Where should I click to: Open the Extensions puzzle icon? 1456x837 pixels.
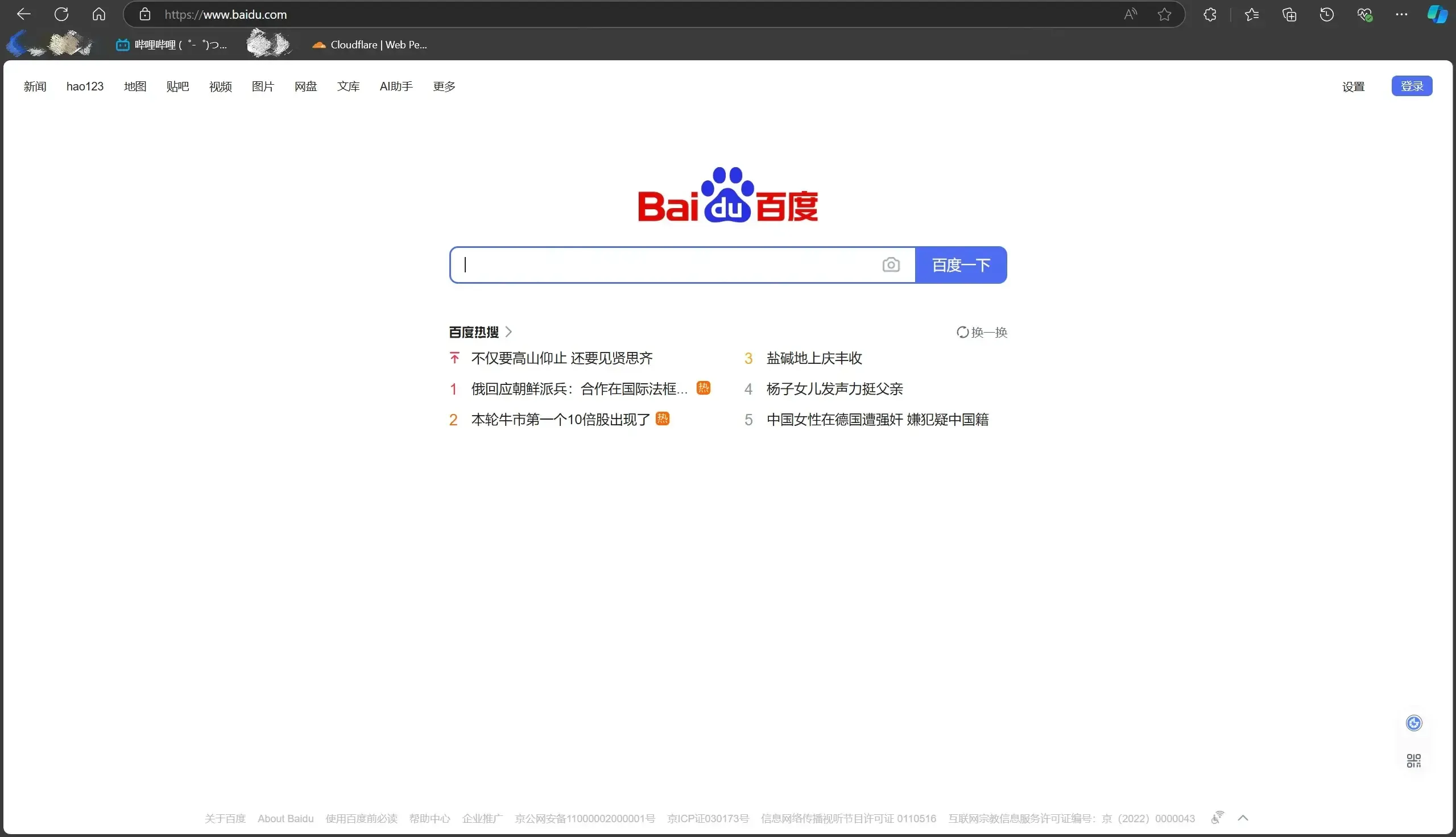coord(1210,14)
